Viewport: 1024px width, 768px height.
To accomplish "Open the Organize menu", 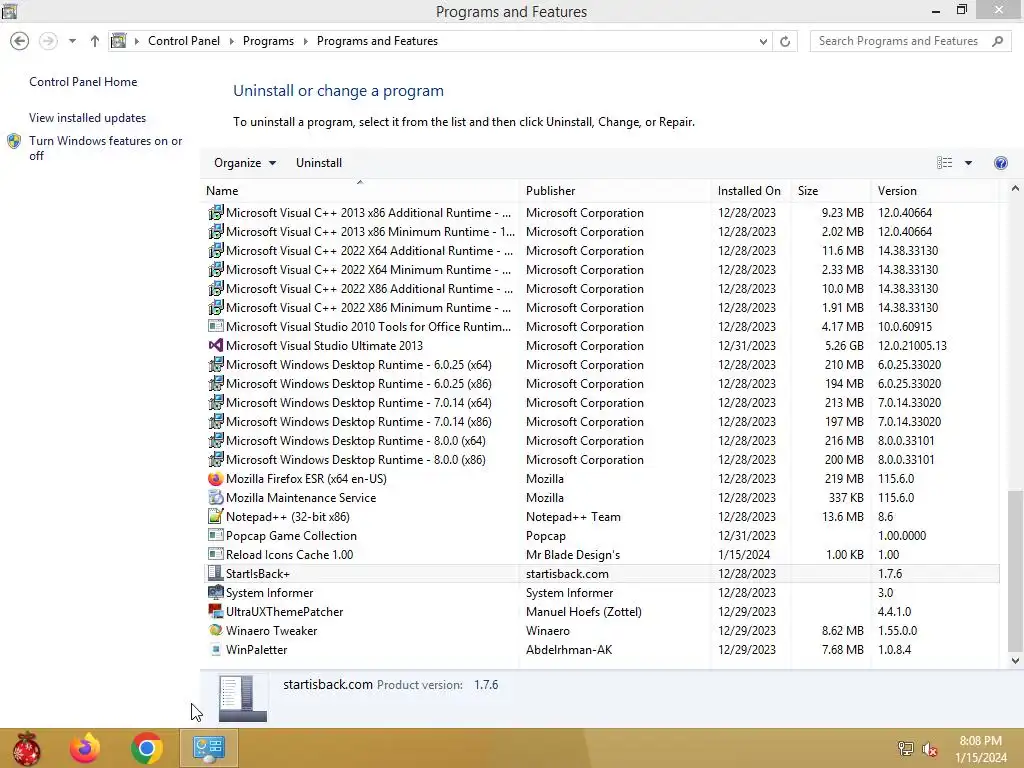I will pos(245,163).
